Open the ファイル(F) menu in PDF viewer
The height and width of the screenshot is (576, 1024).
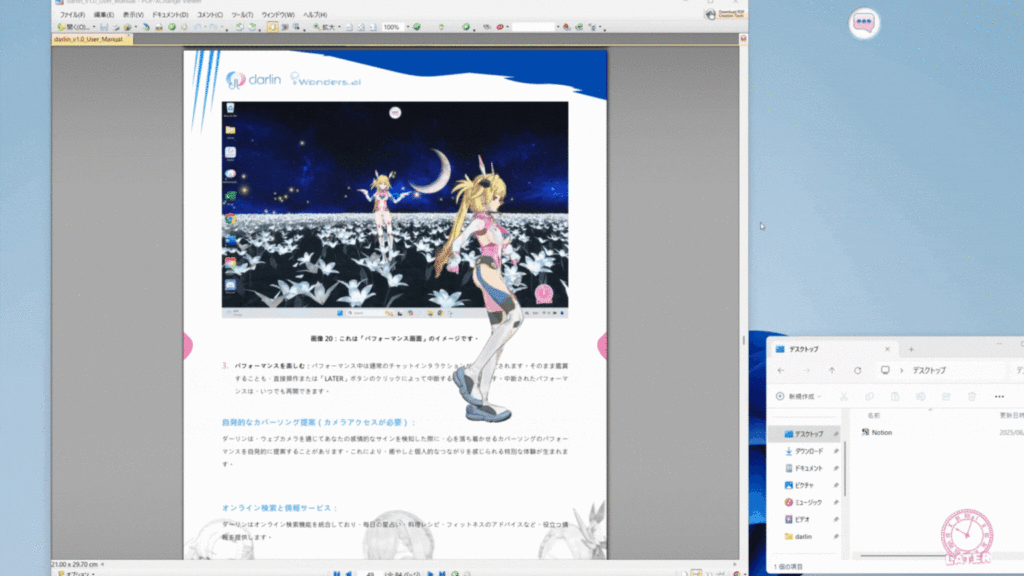tap(72, 14)
